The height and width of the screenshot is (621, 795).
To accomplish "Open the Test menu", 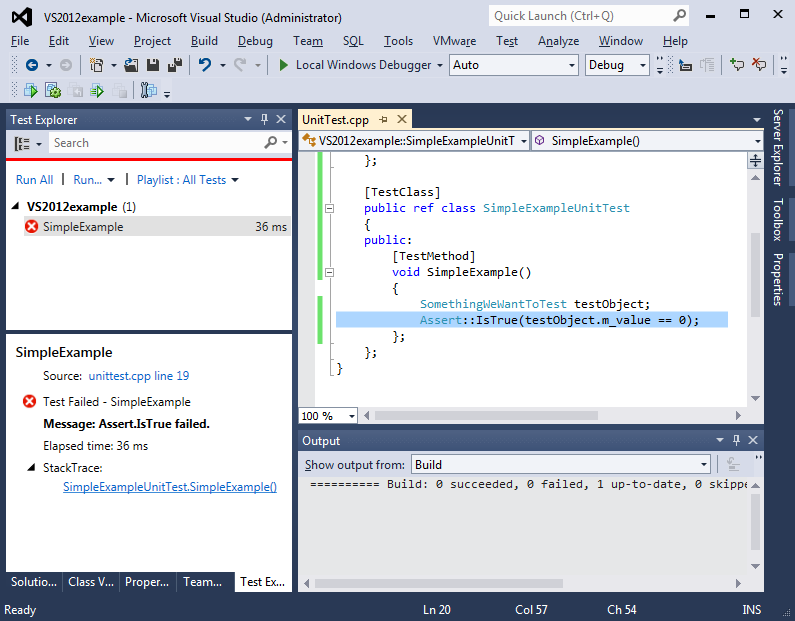I will (507, 41).
